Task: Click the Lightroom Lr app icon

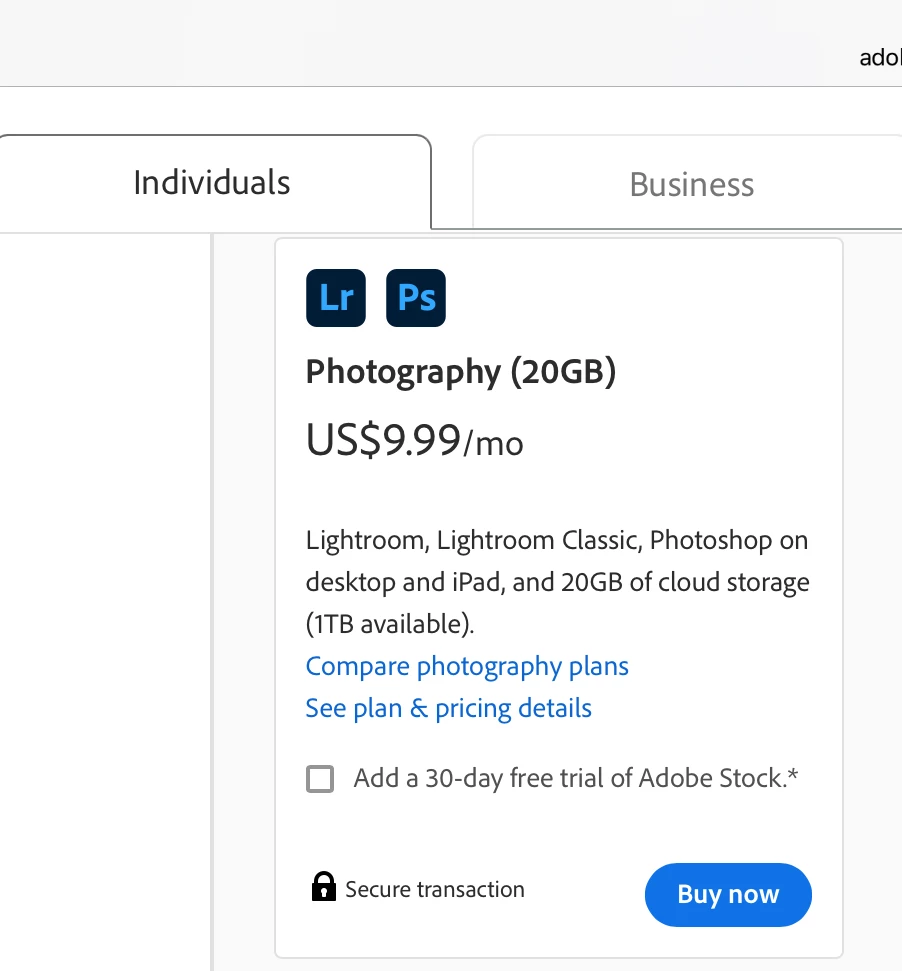Action: coord(336,298)
